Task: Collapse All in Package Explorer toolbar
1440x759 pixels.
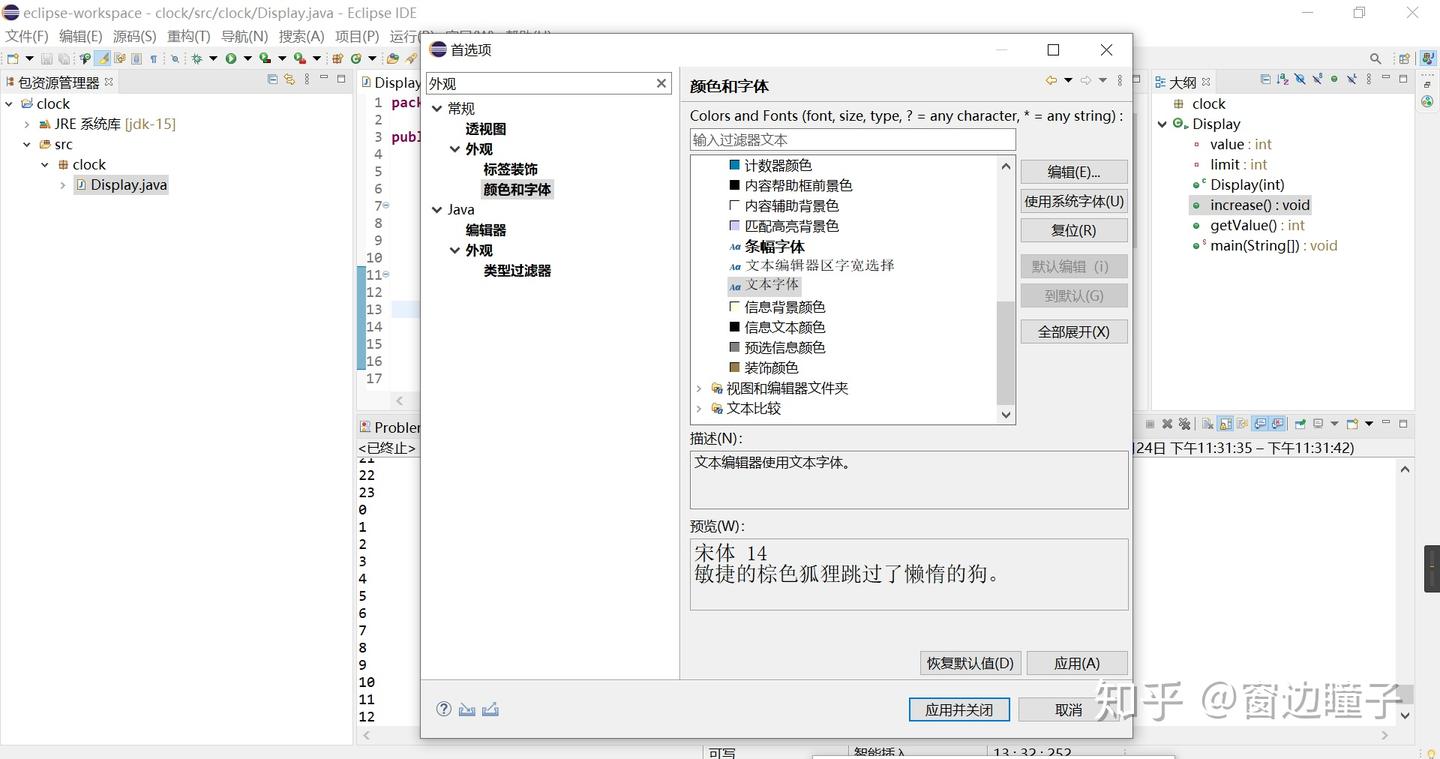Action: pos(272,81)
